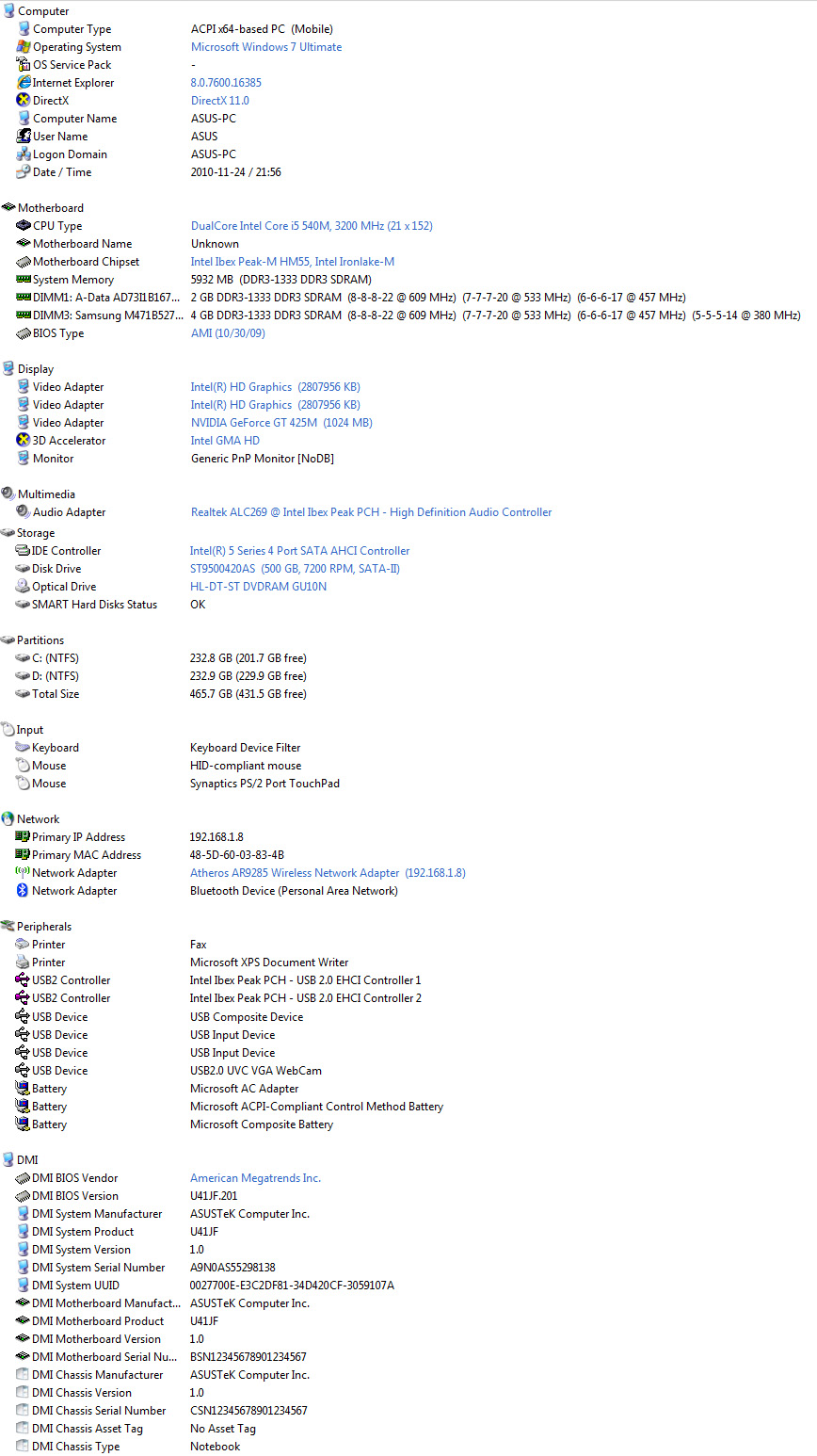Click the Computer section header icon
The image size is (817, 1456).
[8, 11]
